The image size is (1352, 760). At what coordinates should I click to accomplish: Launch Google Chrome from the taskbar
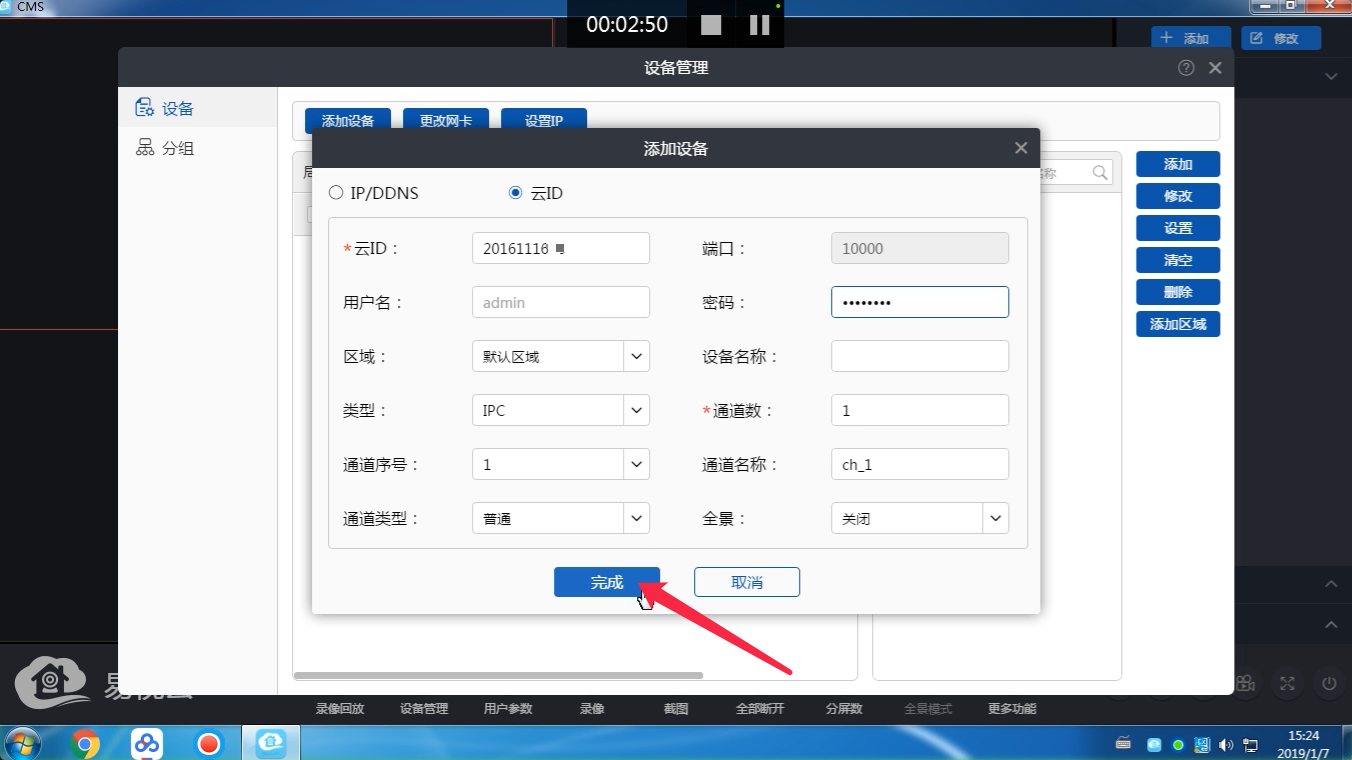pyautogui.click(x=86, y=744)
